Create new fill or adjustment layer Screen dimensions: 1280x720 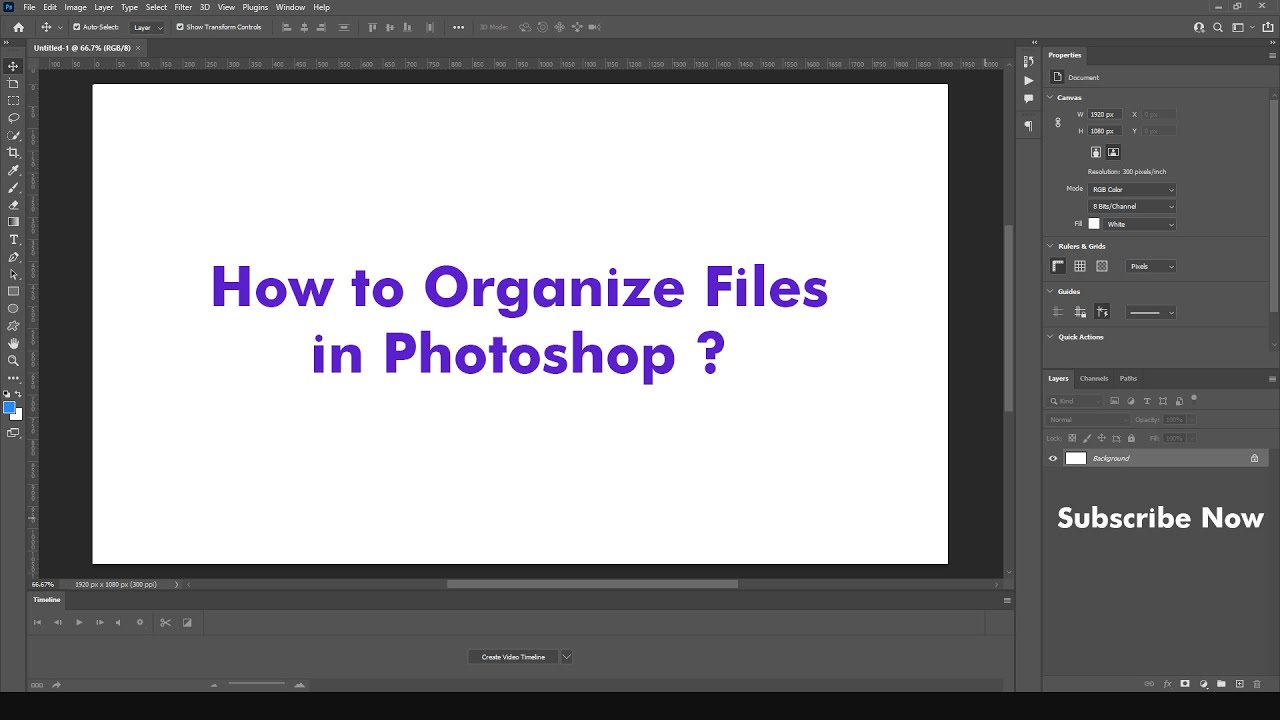pyautogui.click(x=1203, y=684)
